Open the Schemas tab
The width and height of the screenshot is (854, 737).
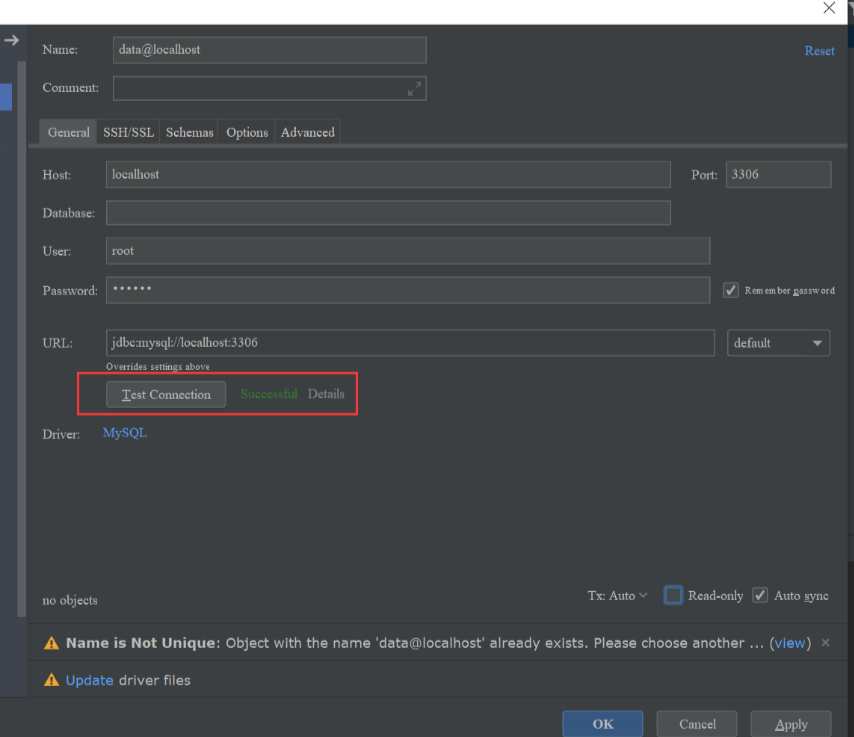point(190,132)
